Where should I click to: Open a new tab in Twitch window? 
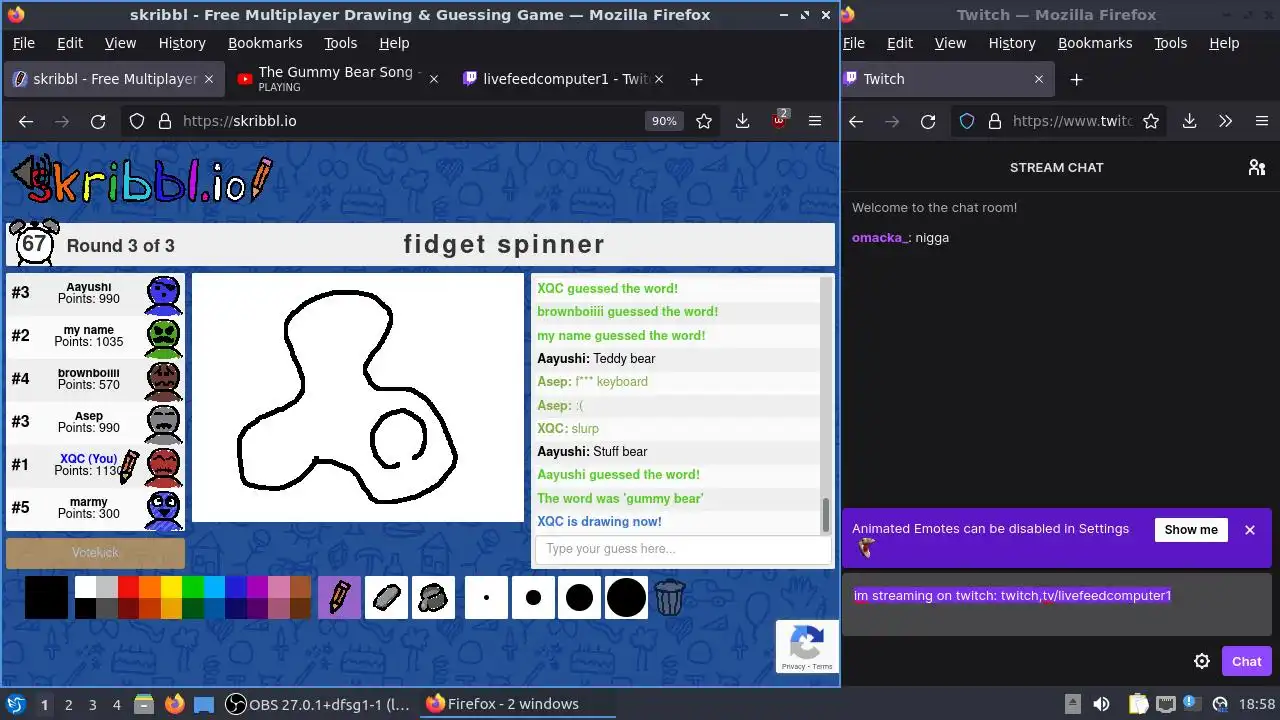coord(1076,79)
